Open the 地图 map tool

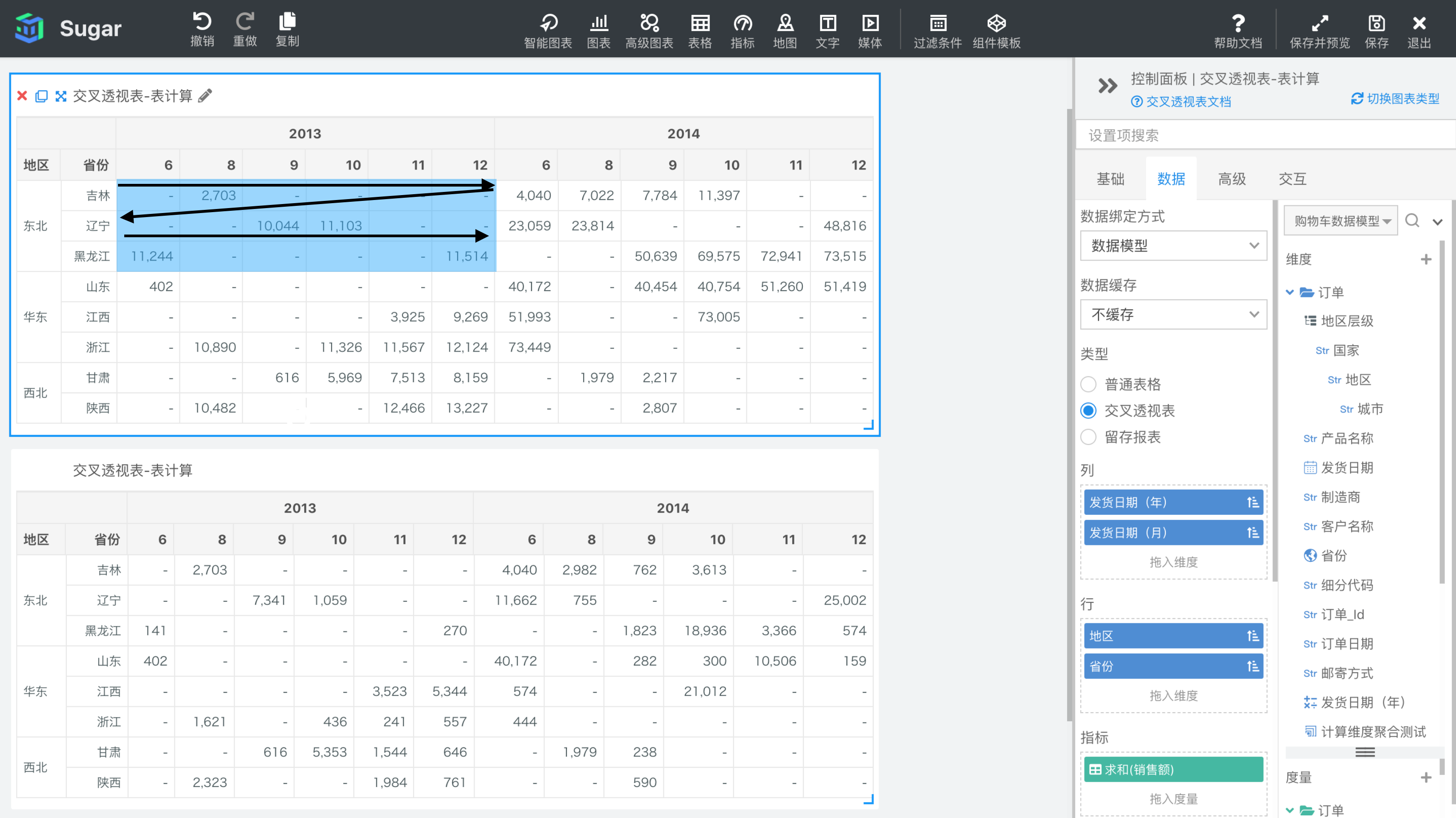pyautogui.click(x=785, y=31)
